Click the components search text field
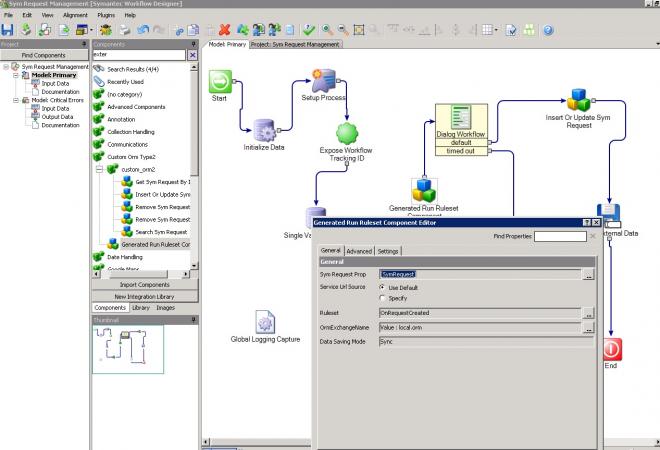Viewport: 660px width, 450px height. pos(139,55)
